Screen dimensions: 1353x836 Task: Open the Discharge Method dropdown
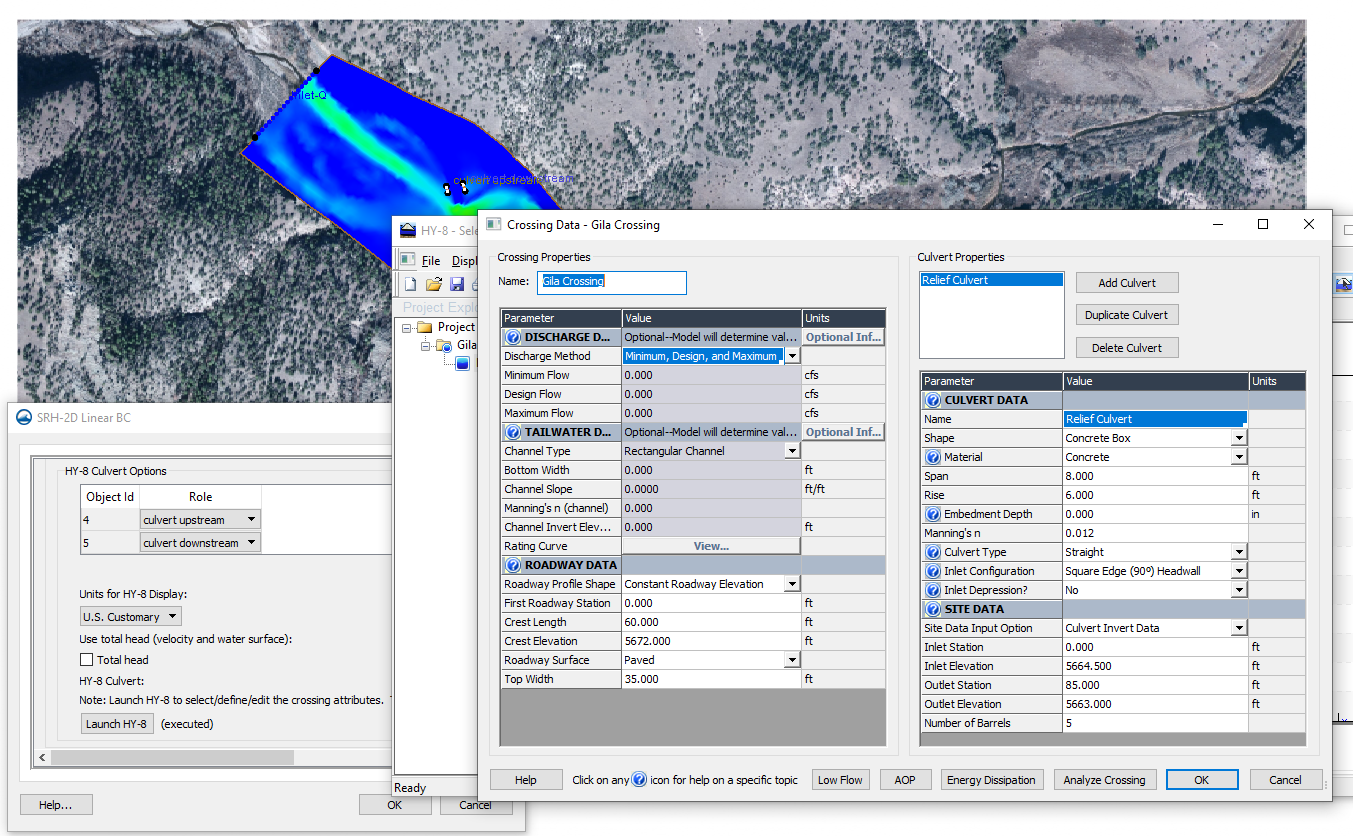(792, 356)
